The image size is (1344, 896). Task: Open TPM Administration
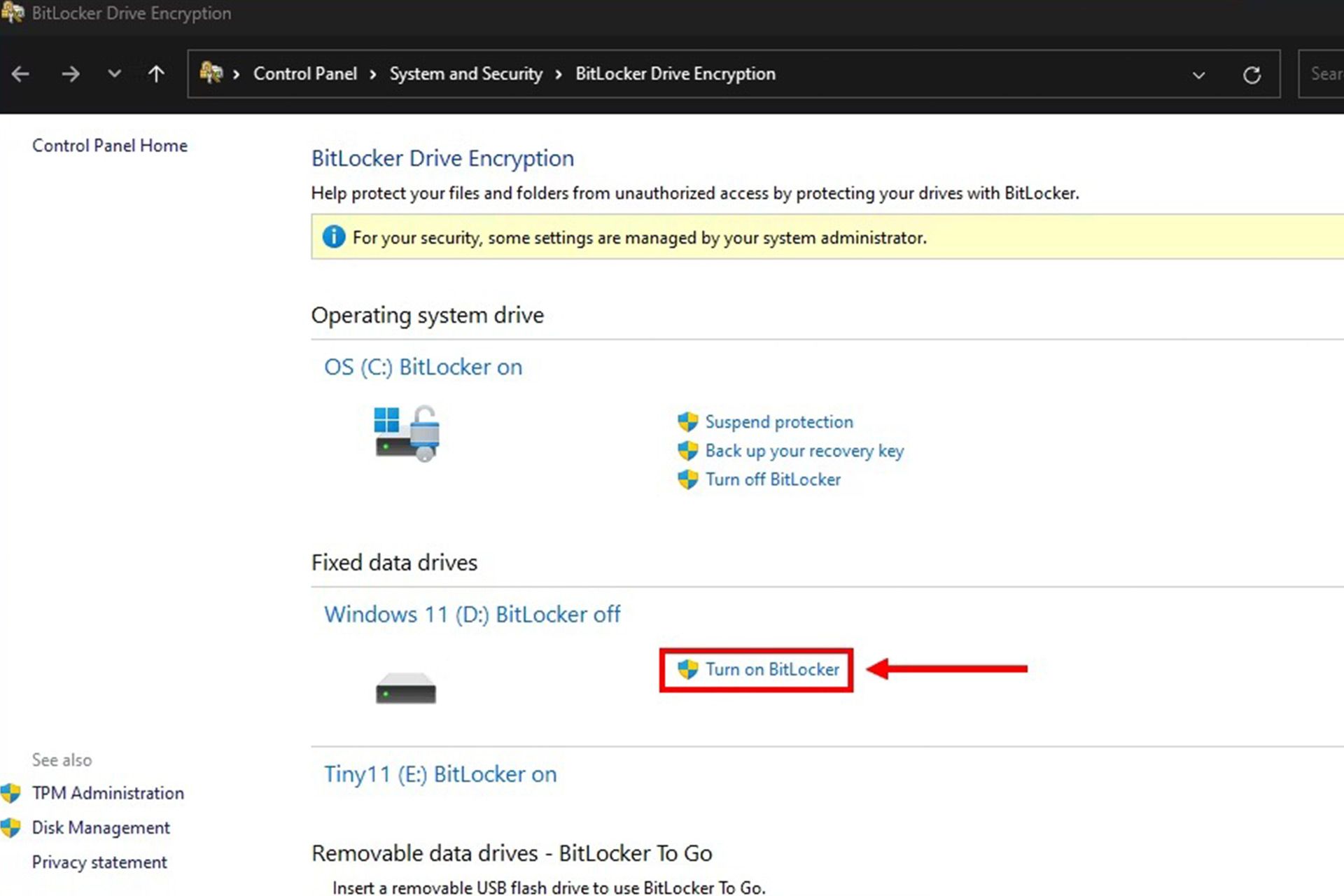108,793
